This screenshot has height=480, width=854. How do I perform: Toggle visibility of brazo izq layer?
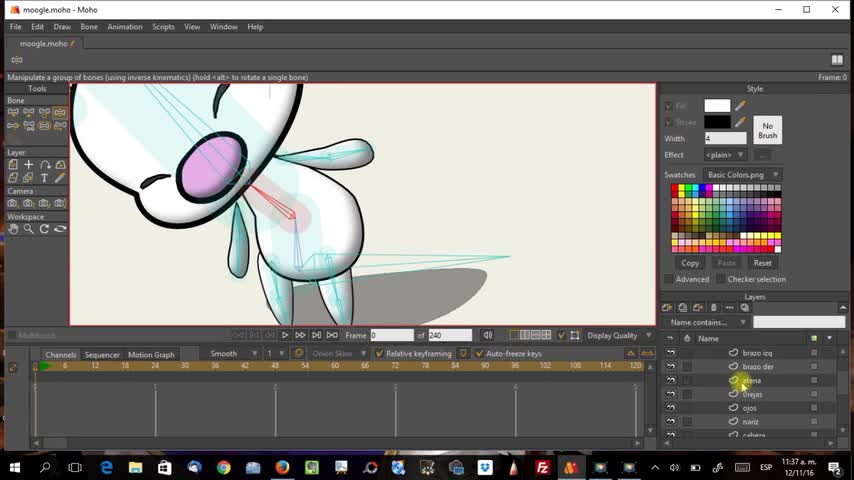(671, 353)
